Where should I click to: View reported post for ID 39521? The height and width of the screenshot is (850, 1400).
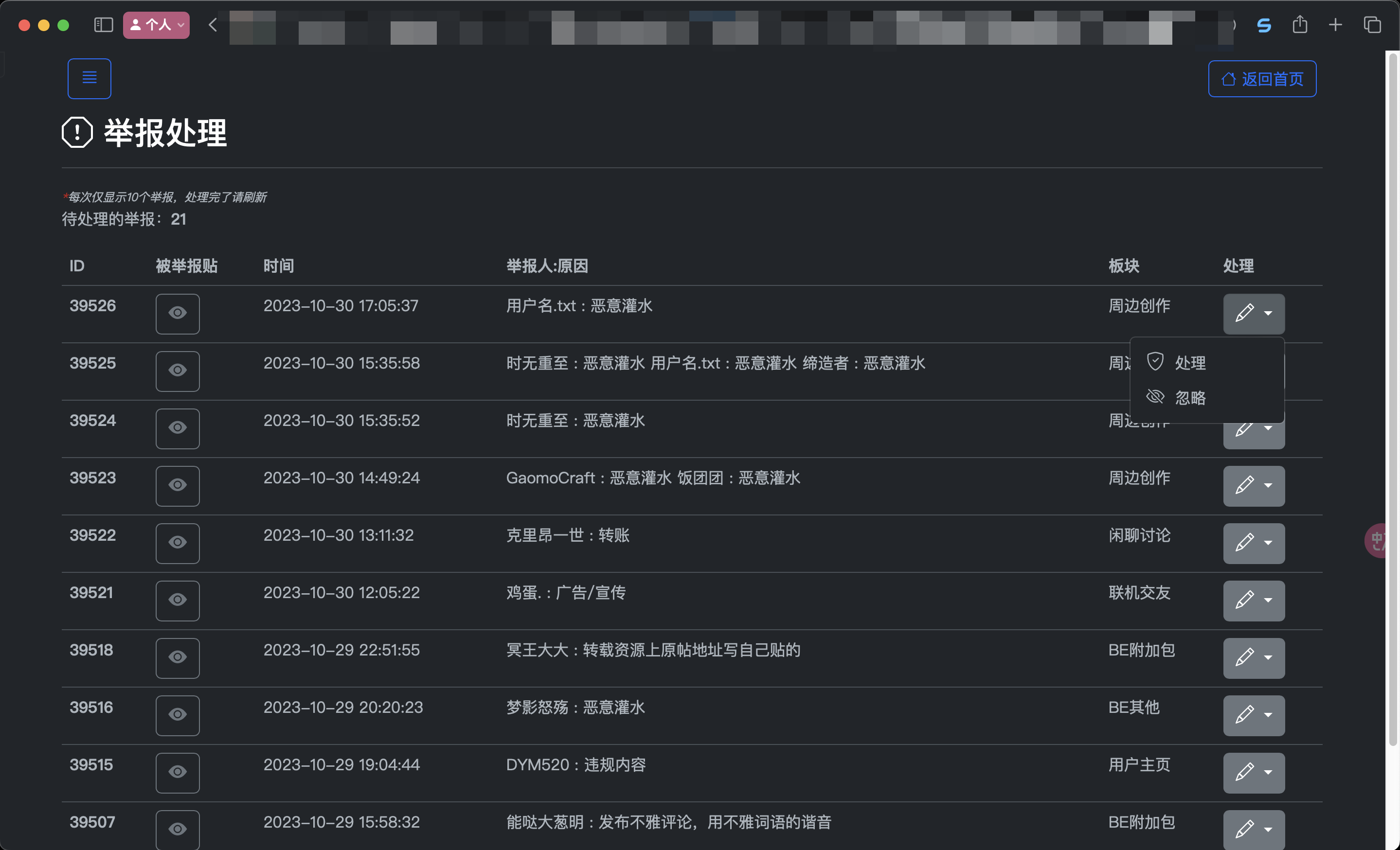tap(178, 600)
